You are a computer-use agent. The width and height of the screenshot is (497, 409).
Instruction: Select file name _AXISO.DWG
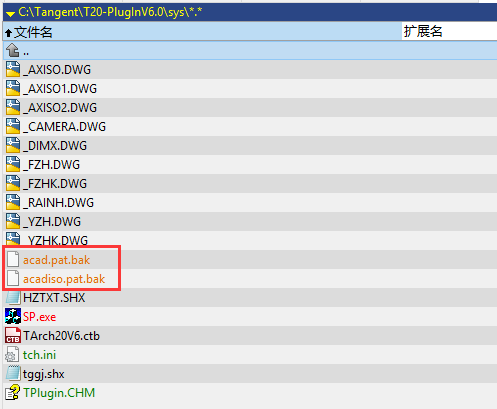coord(57,70)
